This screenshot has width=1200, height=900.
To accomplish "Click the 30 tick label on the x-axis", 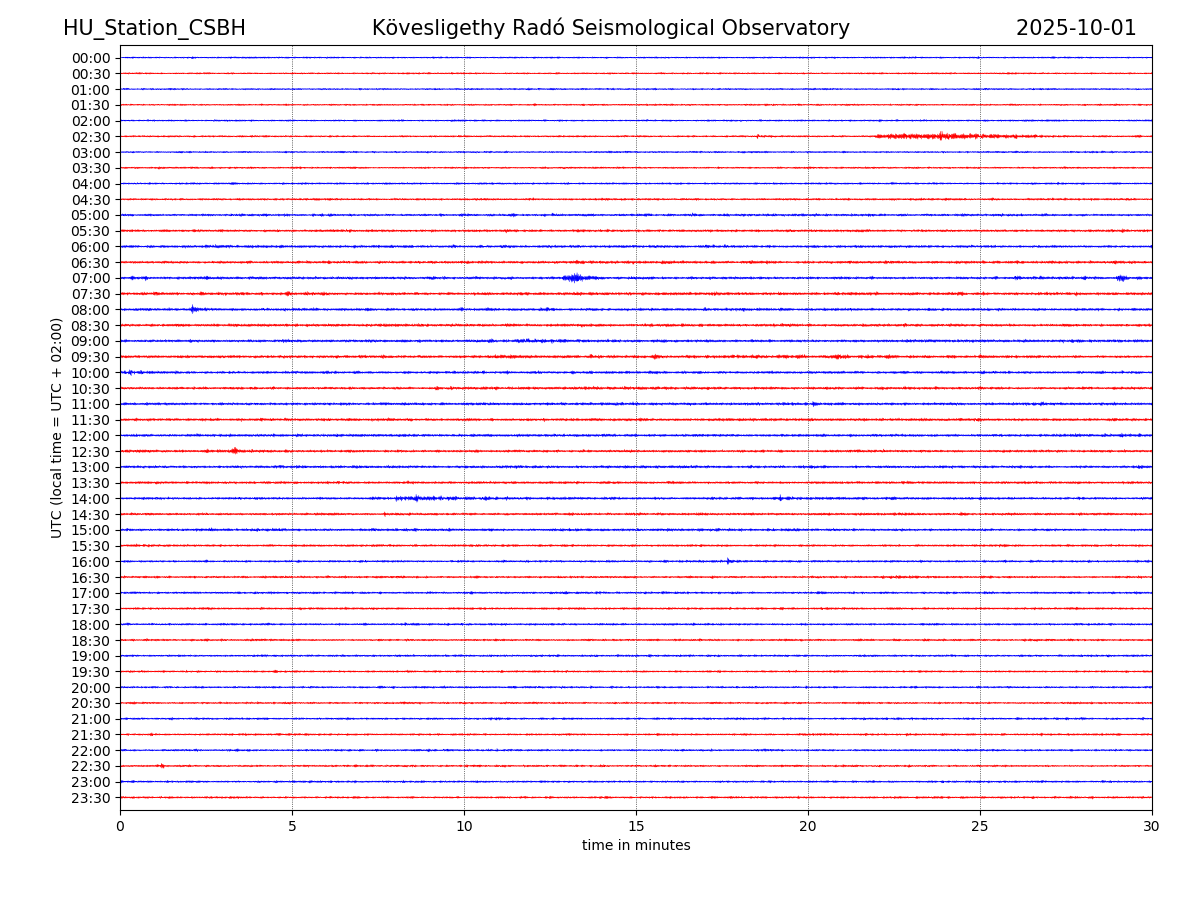I will point(1151,827).
